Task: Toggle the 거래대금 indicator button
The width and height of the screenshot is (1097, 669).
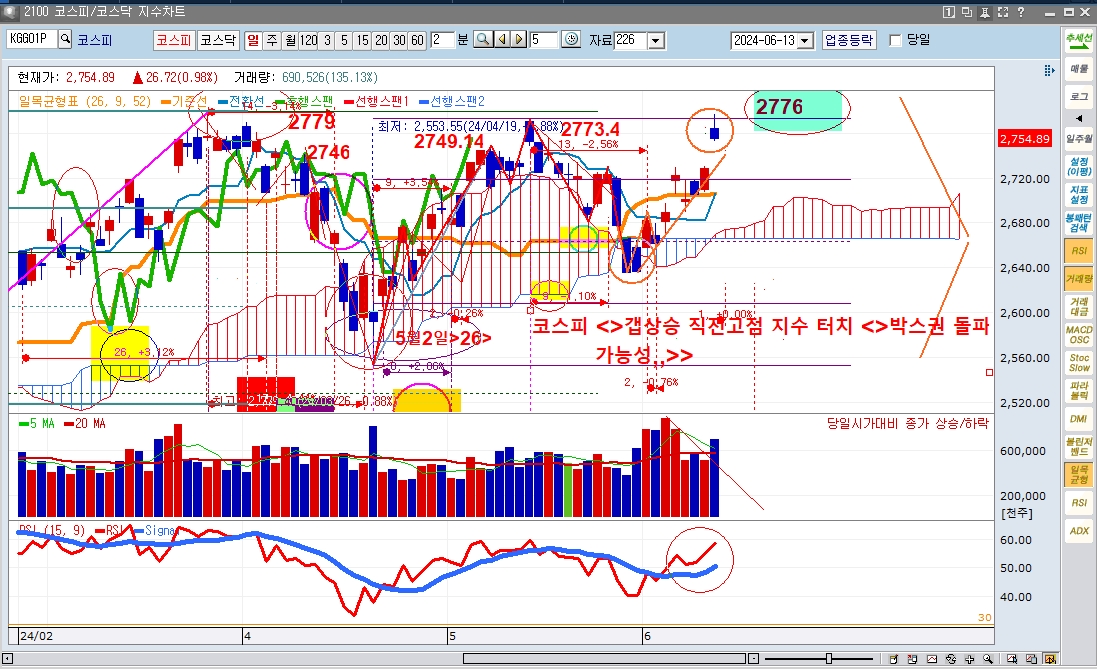Action: (1079, 307)
